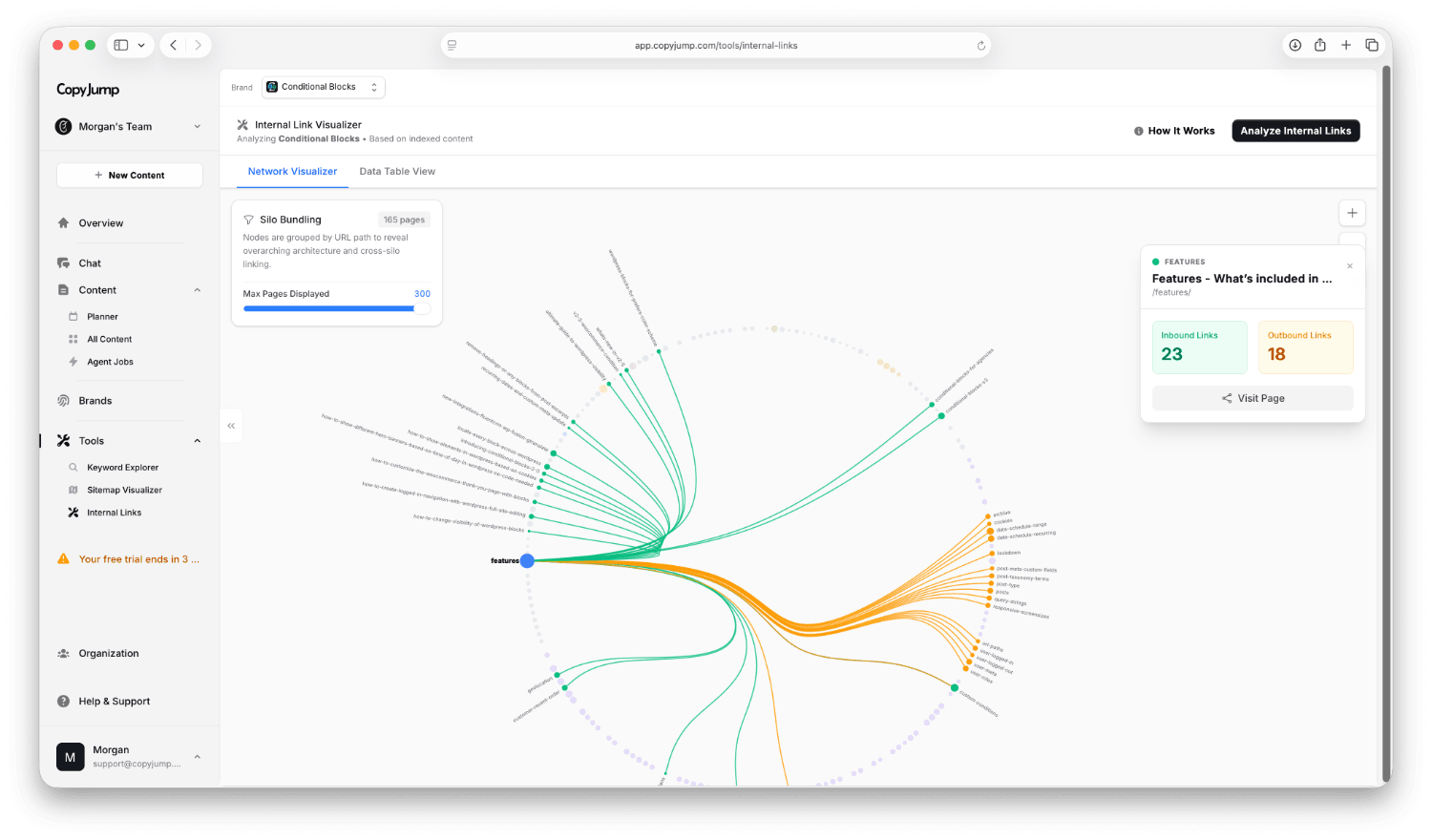Click the /features/ path text

pyautogui.click(x=1171, y=292)
